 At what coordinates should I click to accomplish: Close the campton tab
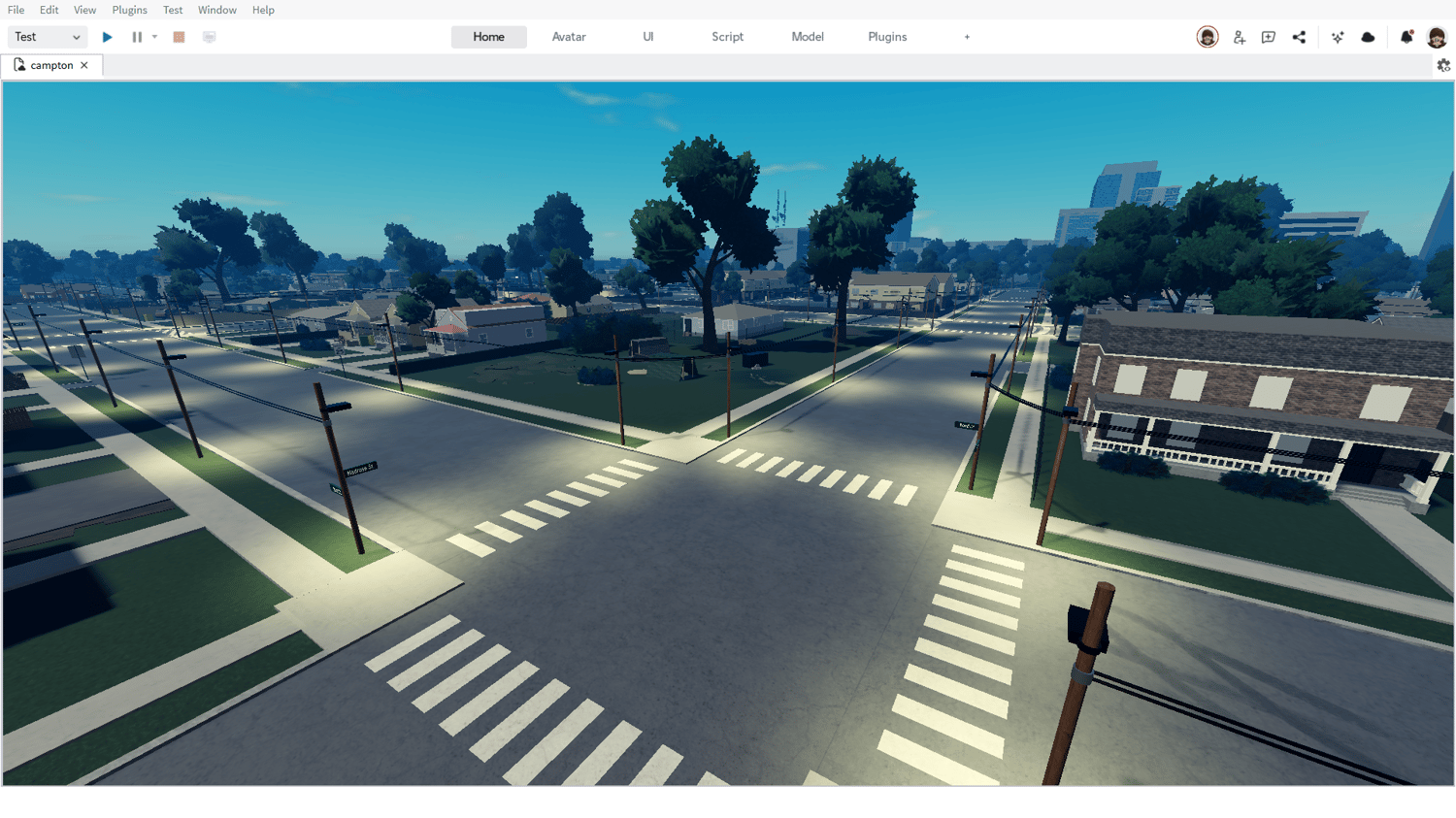click(86, 64)
